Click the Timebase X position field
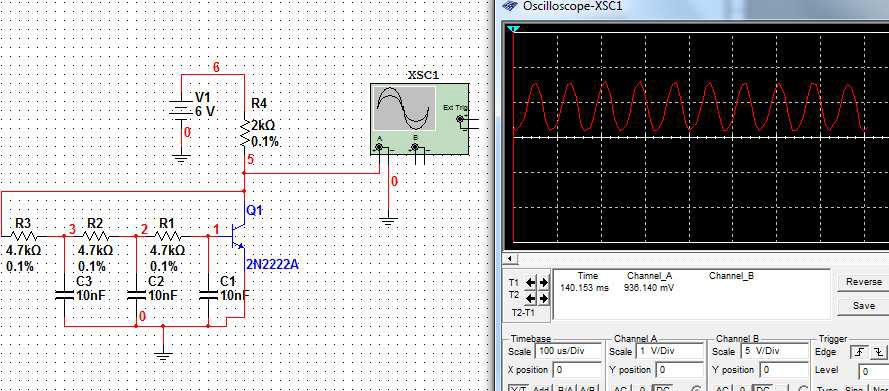The image size is (889, 391). [x=577, y=370]
